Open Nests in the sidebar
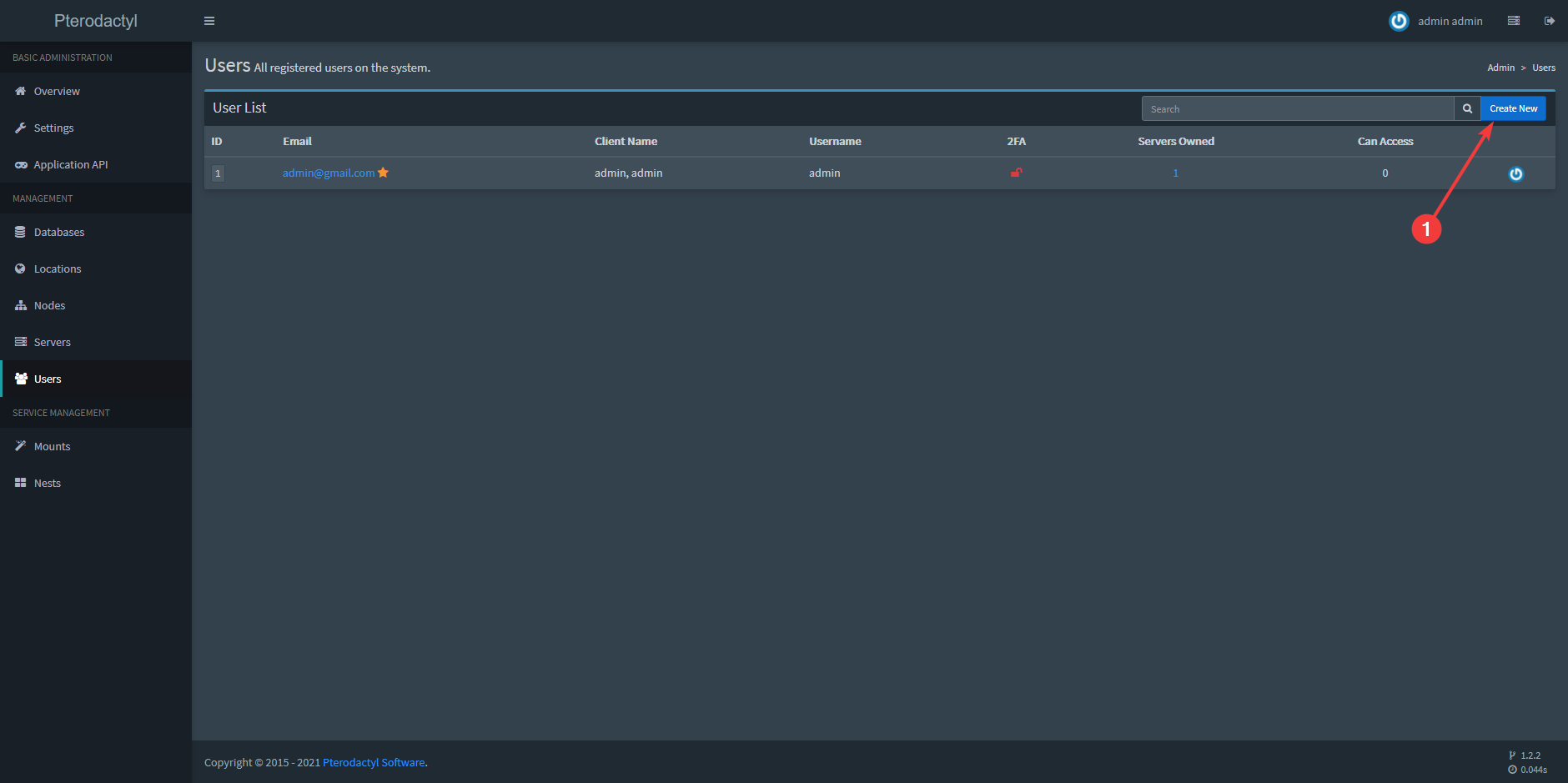The image size is (1568, 783). point(96,483)
